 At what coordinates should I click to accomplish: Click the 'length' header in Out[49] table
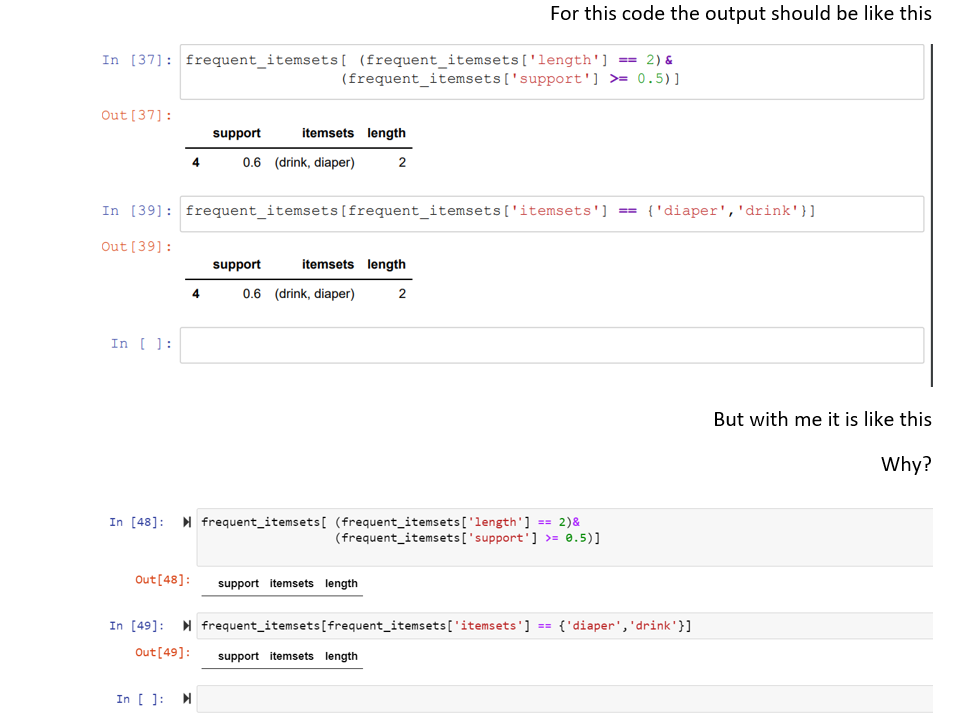341,656
